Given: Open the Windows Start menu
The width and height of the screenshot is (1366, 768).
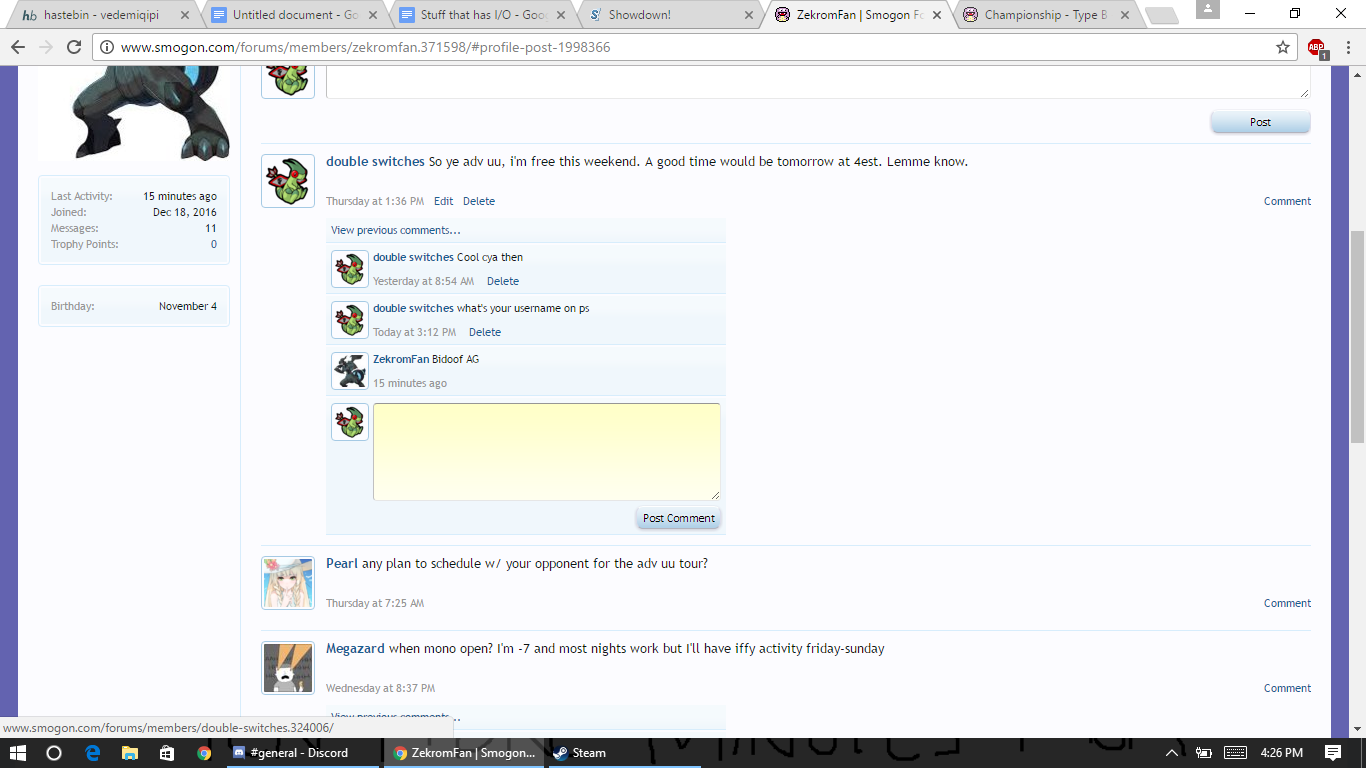Looking at the screenshot, I should 16,753.
